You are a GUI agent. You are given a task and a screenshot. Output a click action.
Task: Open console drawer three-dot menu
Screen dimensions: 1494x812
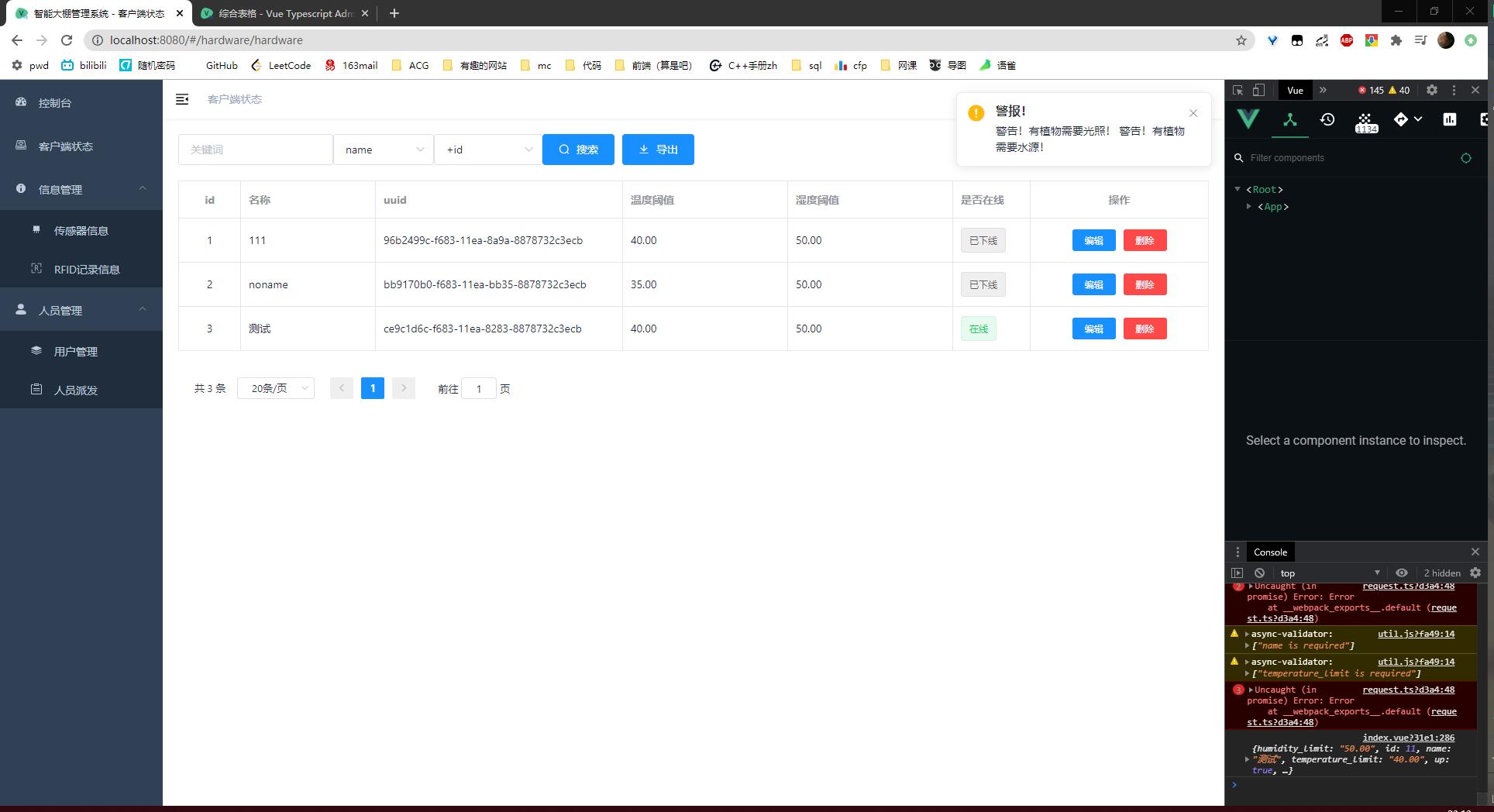[x=1238, y=552]
